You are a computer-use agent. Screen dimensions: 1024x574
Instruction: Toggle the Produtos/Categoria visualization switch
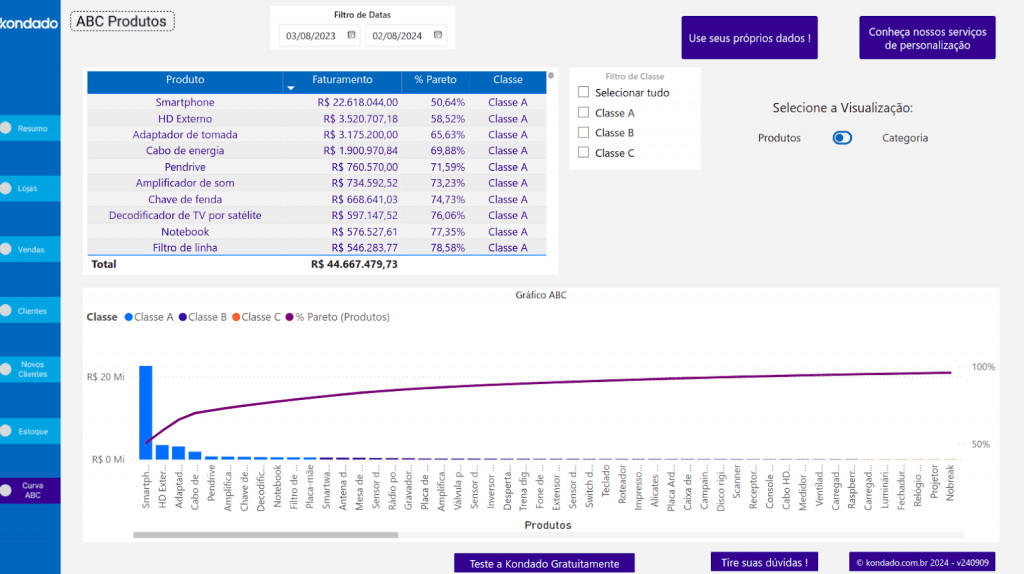coord(842,138)
